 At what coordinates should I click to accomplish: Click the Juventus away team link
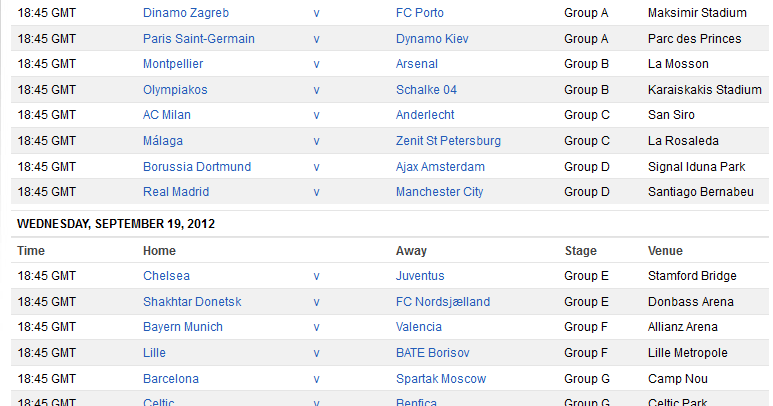420,276
